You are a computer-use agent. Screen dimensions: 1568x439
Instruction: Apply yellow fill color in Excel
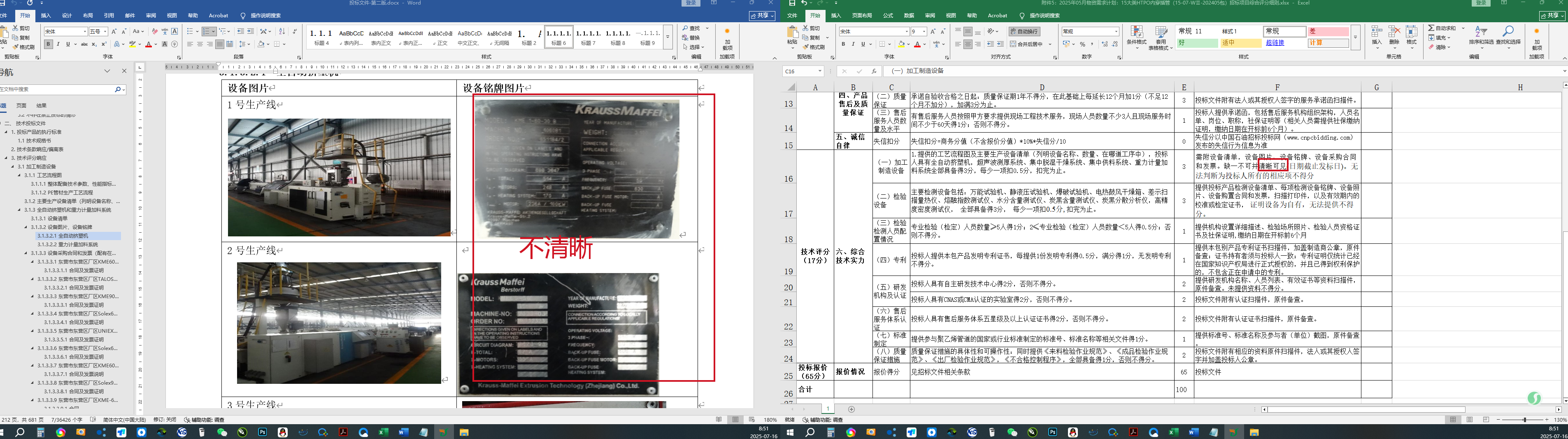click(901, 44)
